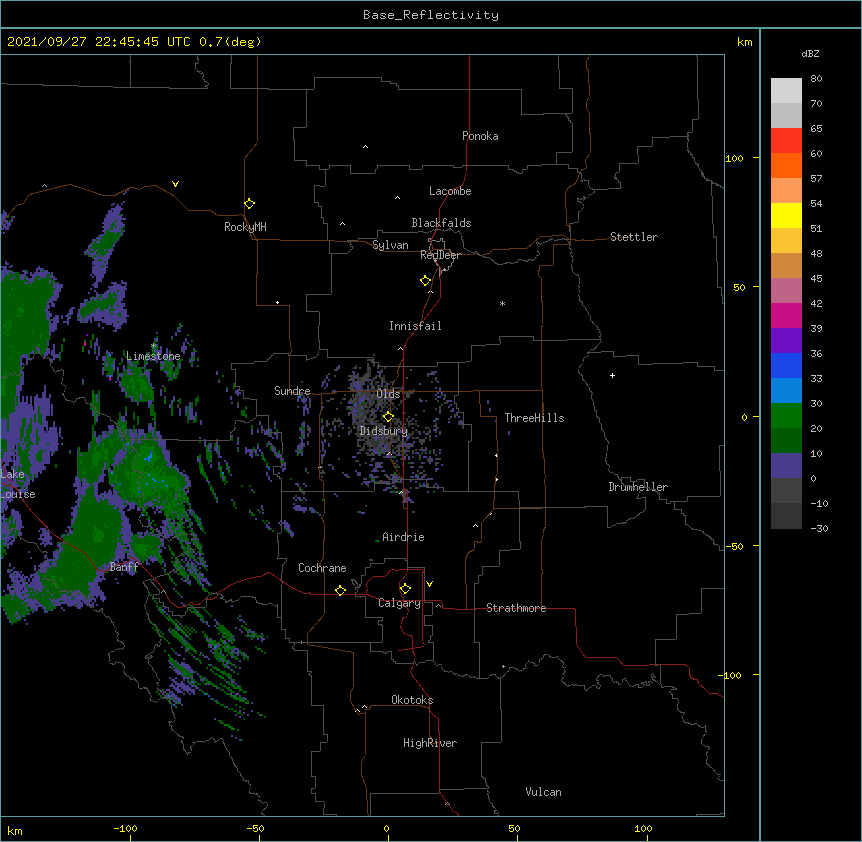This screenshot has height=842, width=862.
Task: Click the Base_Reflectivity title text
Action: pyautogui.click(x=431, y=15)
